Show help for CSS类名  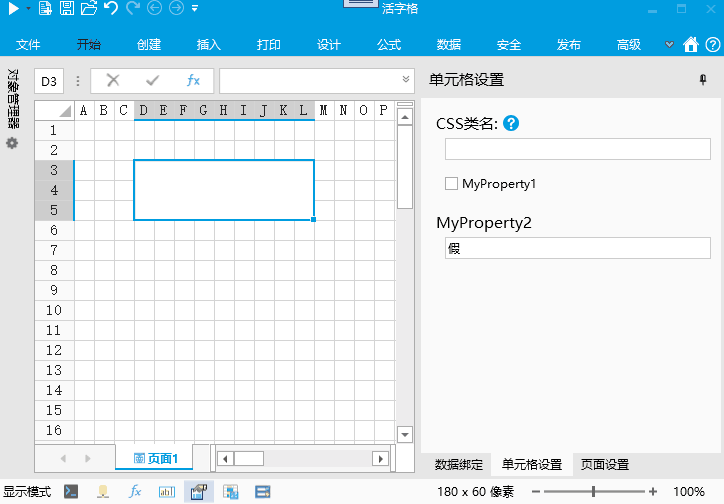511,123
